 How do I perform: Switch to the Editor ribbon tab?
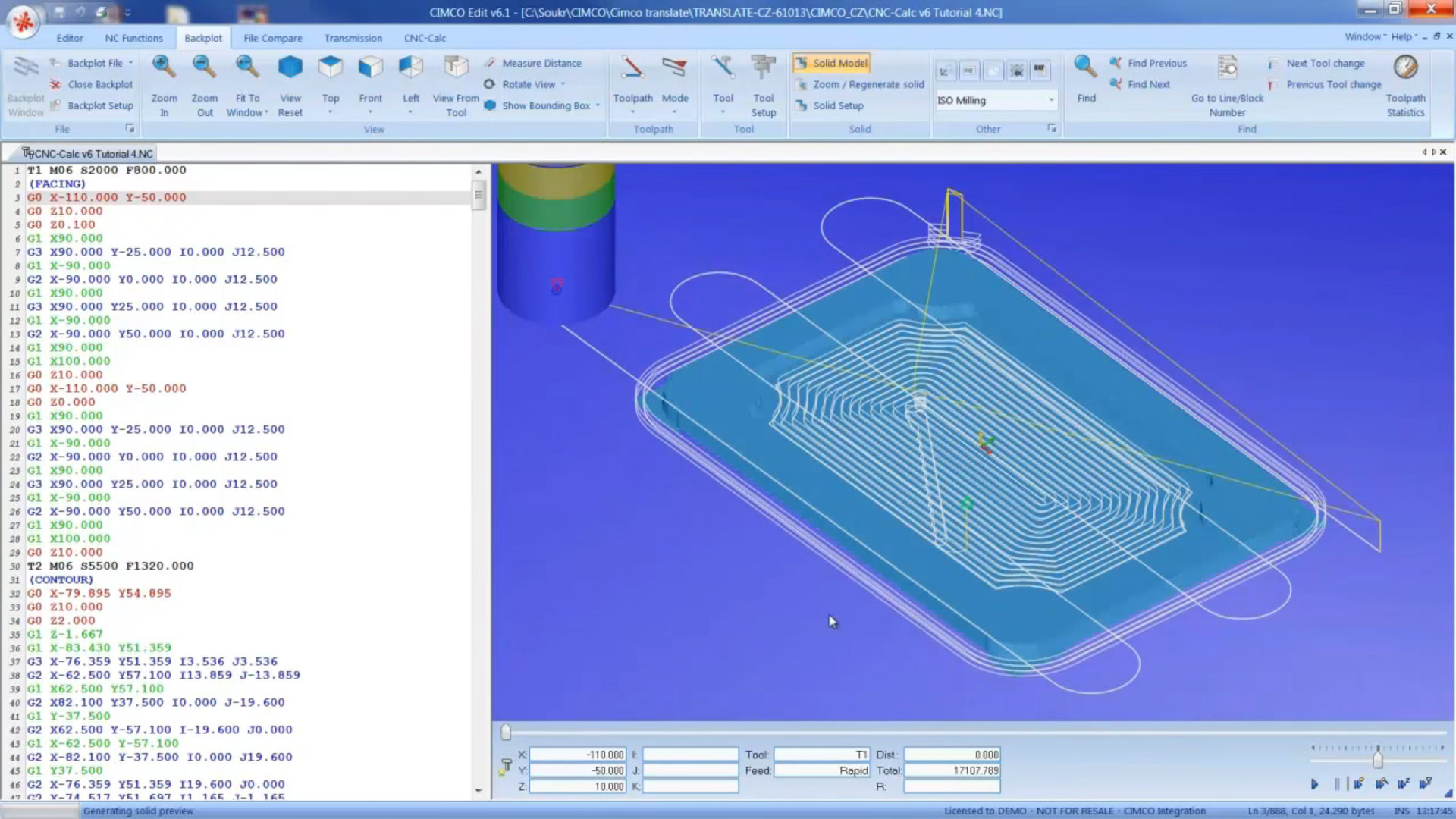[x=70, y=38]
